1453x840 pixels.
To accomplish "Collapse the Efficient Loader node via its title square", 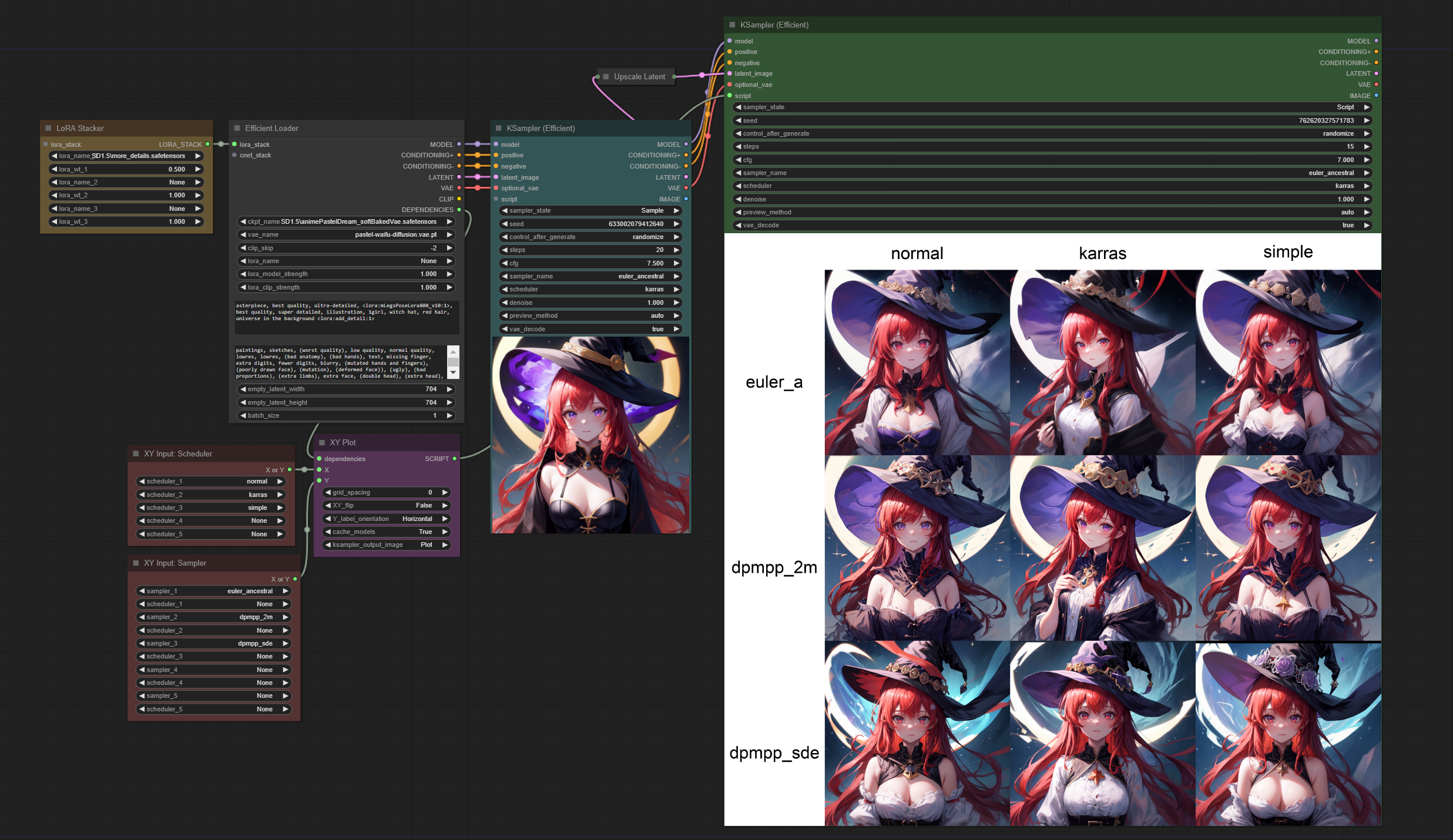I will pos(237,128).
